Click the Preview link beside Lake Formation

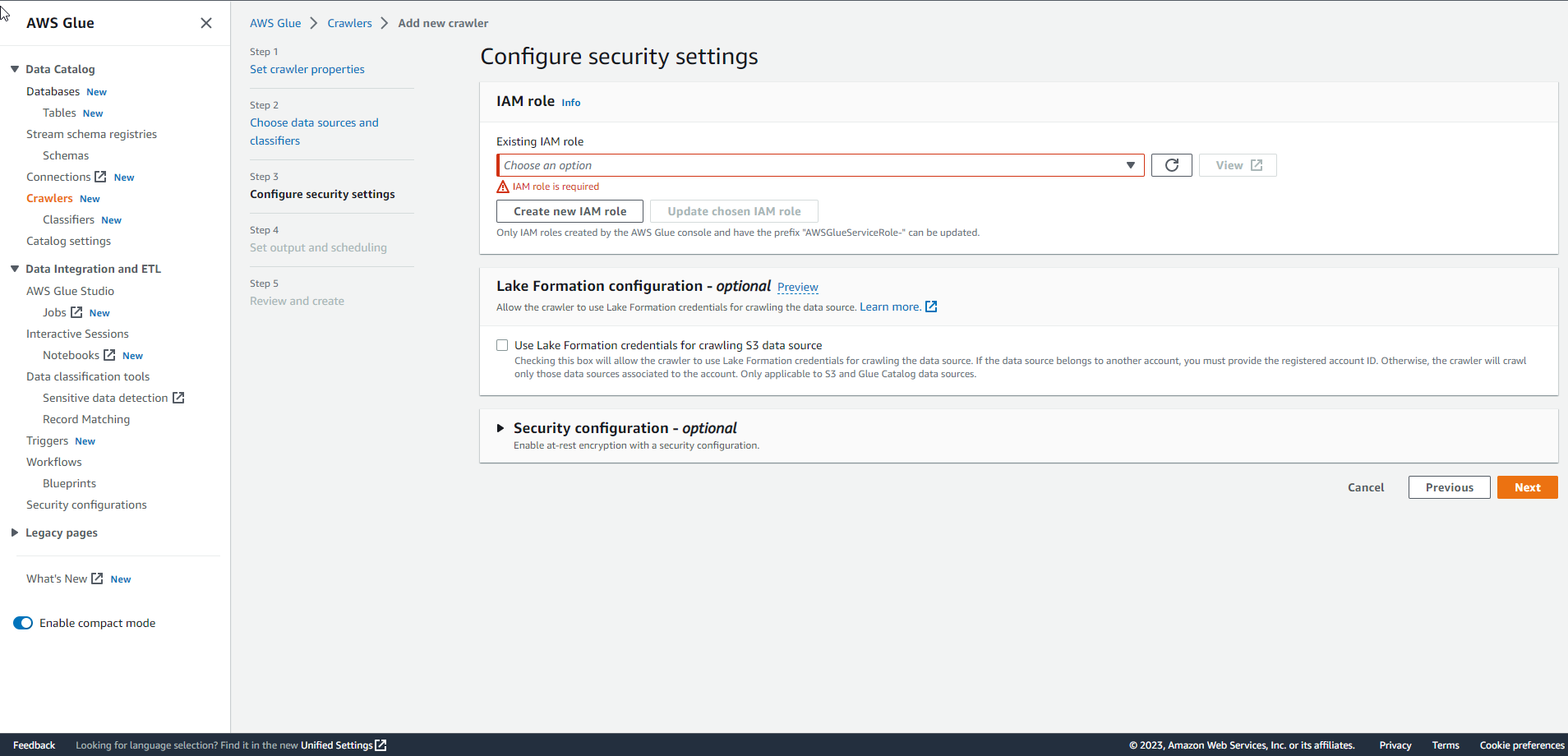point(798,287)
